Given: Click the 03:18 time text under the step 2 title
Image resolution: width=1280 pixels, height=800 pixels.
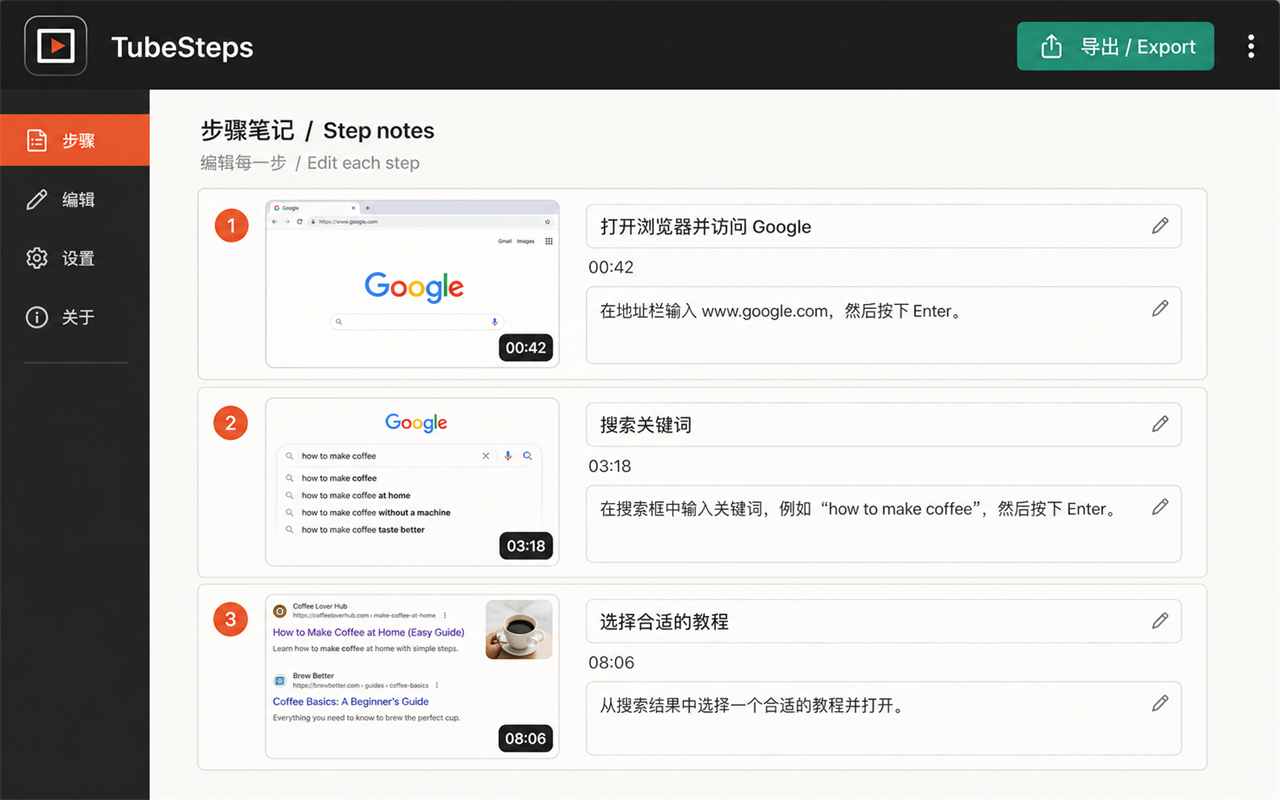Looking at the screenshot, I should pyautogui.click(x=611, y=466).
